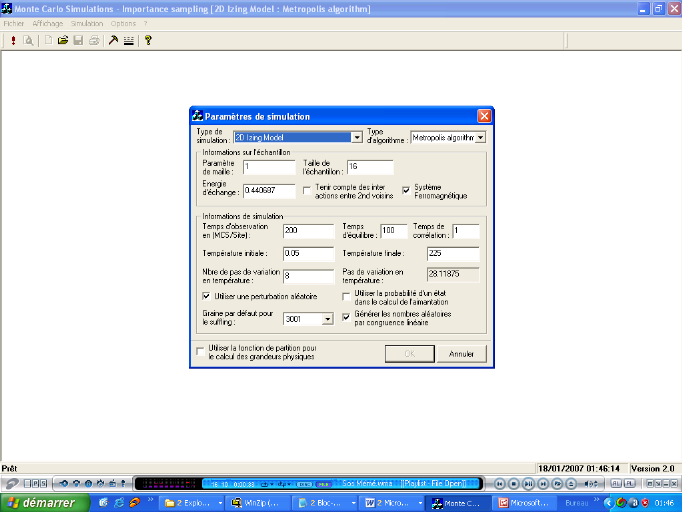
Task: Open a file with the folder icon
Action: coord(62,41)
